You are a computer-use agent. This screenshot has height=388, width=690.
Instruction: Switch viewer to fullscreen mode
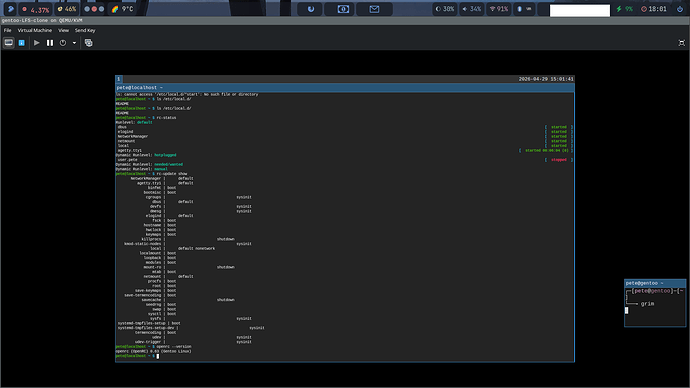pos(682,43)
